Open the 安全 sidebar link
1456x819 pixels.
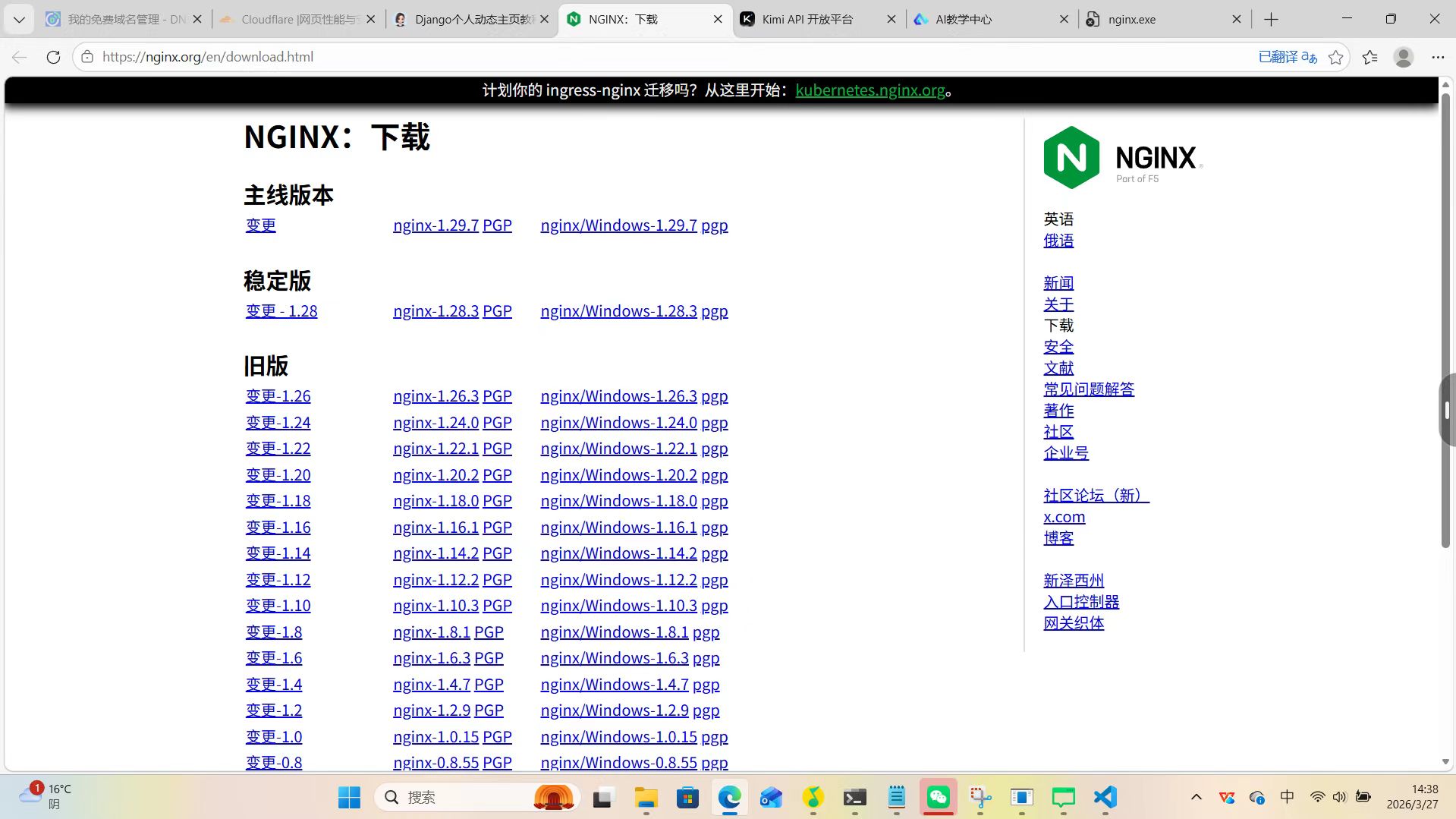[1058, 347]
